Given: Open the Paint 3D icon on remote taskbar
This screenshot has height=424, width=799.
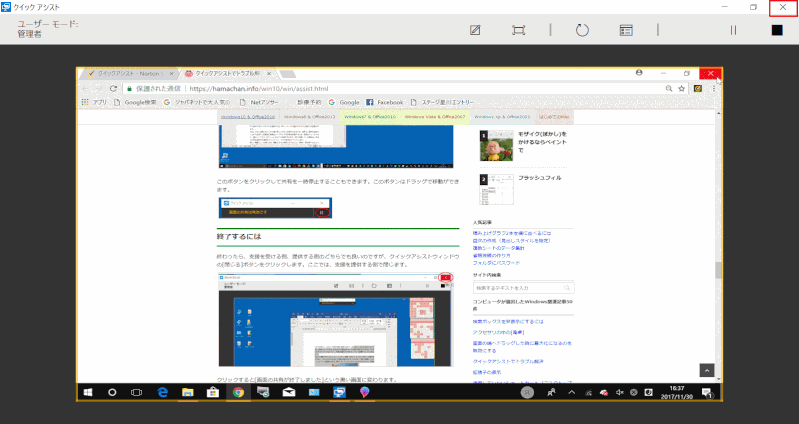Looking at the screenshot, I should point(364,392).
